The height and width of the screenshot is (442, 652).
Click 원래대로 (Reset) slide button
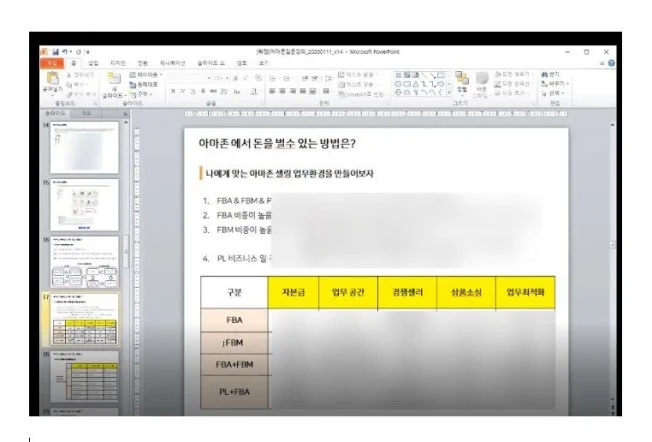pyautogui.click(x=144, y=84)
